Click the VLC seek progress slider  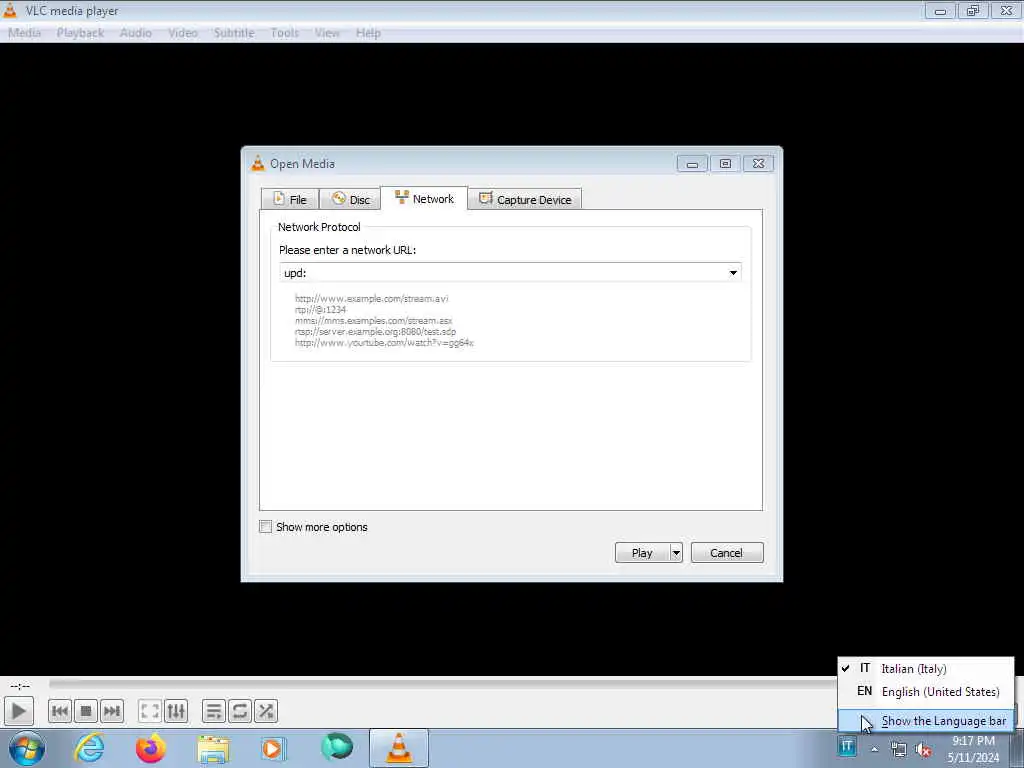[444, 684]
